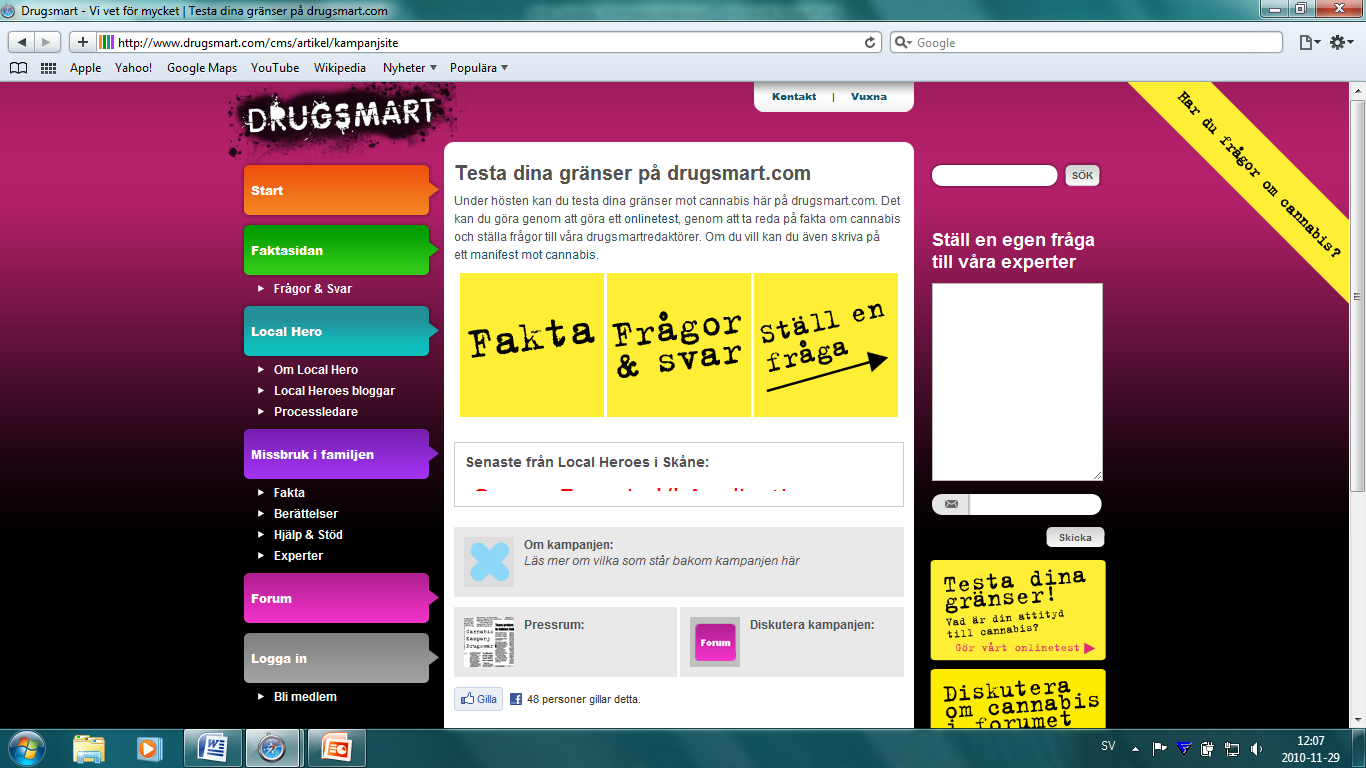Screen dimensions: 1366x768
Task: Open the Nyheter bookmarks dropdown
Action: (x=410, y=68)
